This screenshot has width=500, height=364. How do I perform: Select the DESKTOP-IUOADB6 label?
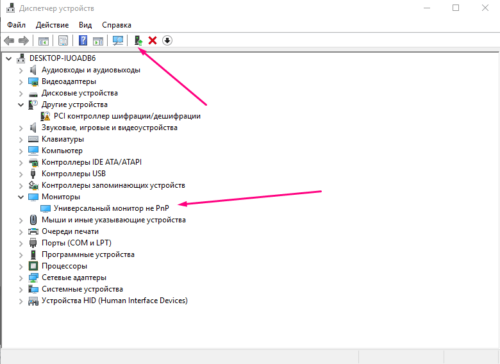pos(62,58)
